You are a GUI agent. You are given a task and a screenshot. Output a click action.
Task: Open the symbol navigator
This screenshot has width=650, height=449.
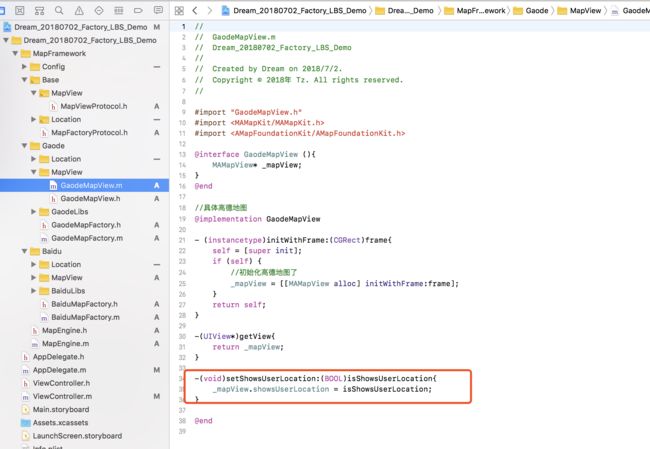pos(39,10)
